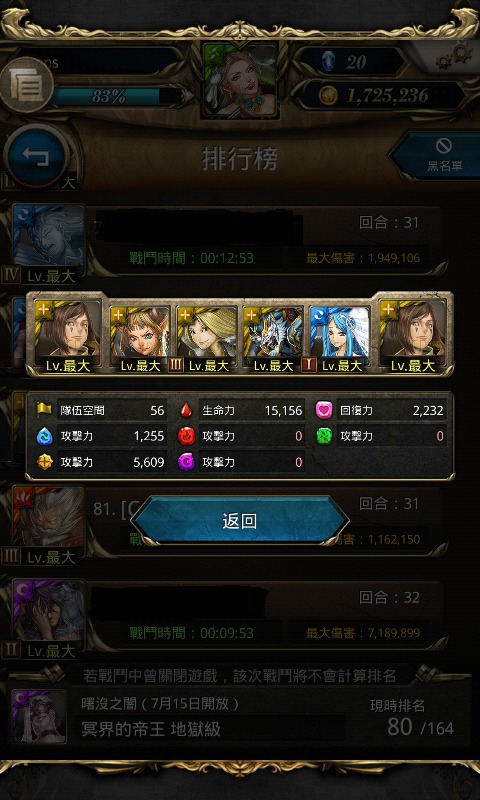Tap the heart recovery icon
The image size is (480, 800).
[324, 410]
